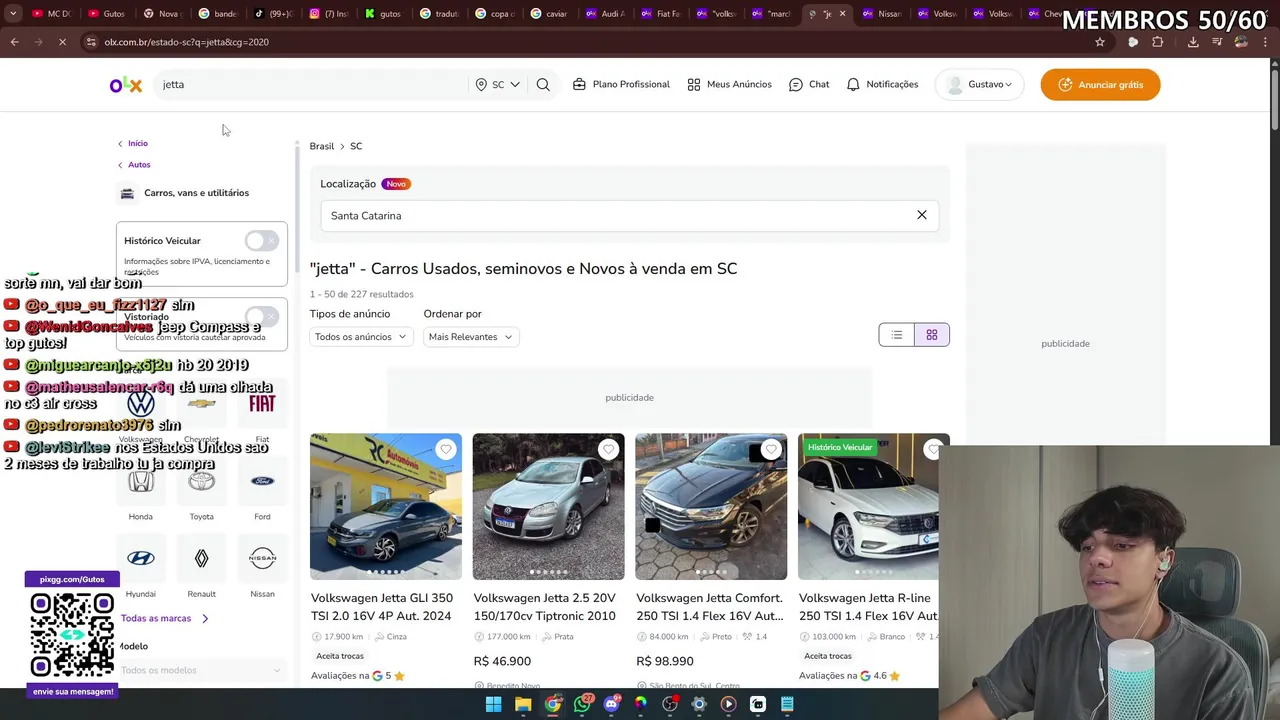
Task: Open Notificações bell
Action: pos(882,85)
